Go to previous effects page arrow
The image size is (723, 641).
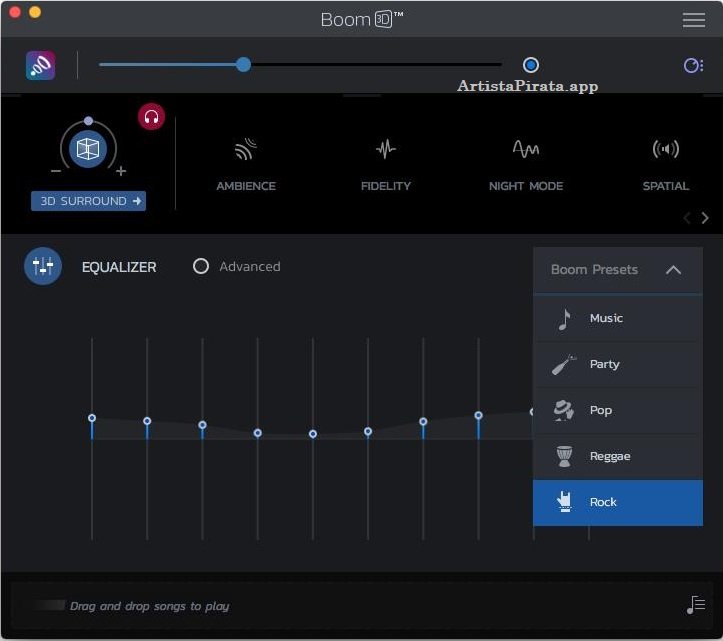[687, 218]
